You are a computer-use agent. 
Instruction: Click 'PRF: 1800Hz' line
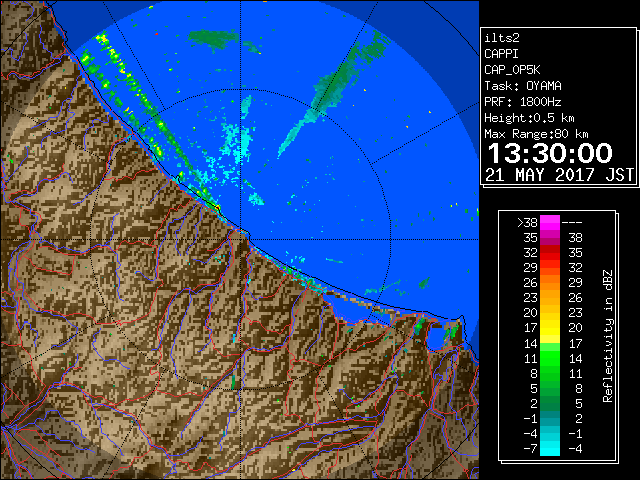[523, 102]
